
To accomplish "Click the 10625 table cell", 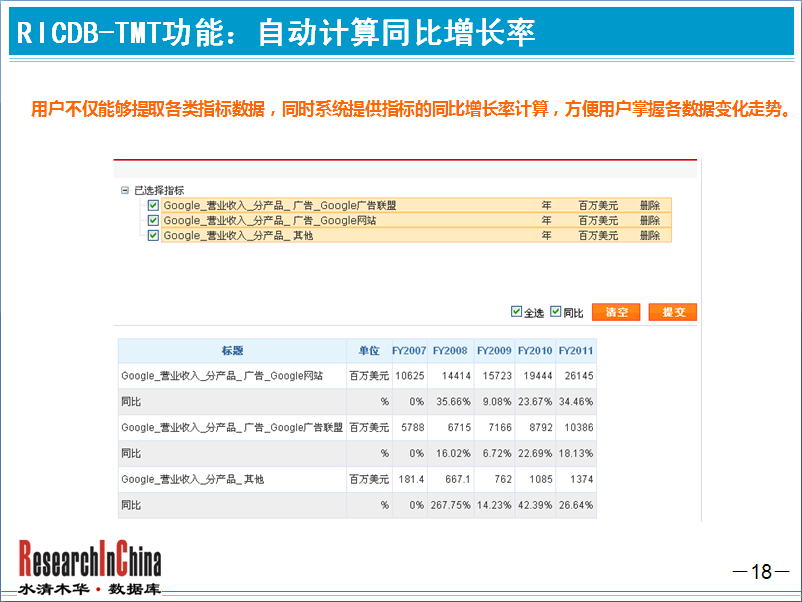I will [x=410, y=376].
